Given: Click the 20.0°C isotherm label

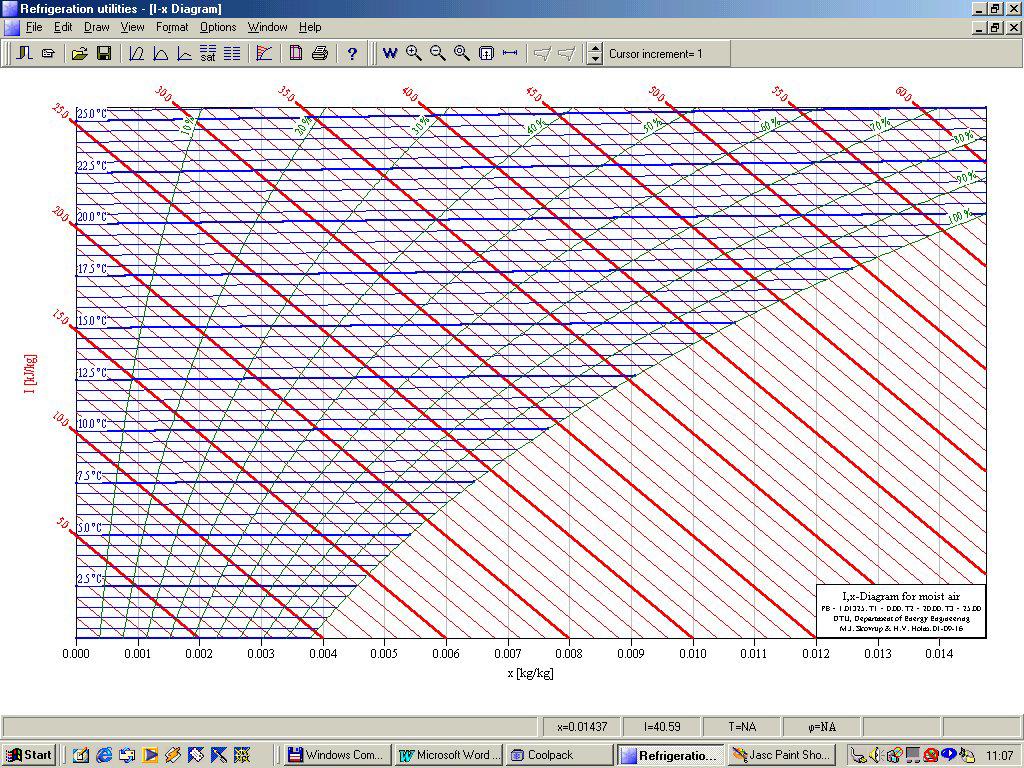Looking at the screenshot, I should [92, 217].
